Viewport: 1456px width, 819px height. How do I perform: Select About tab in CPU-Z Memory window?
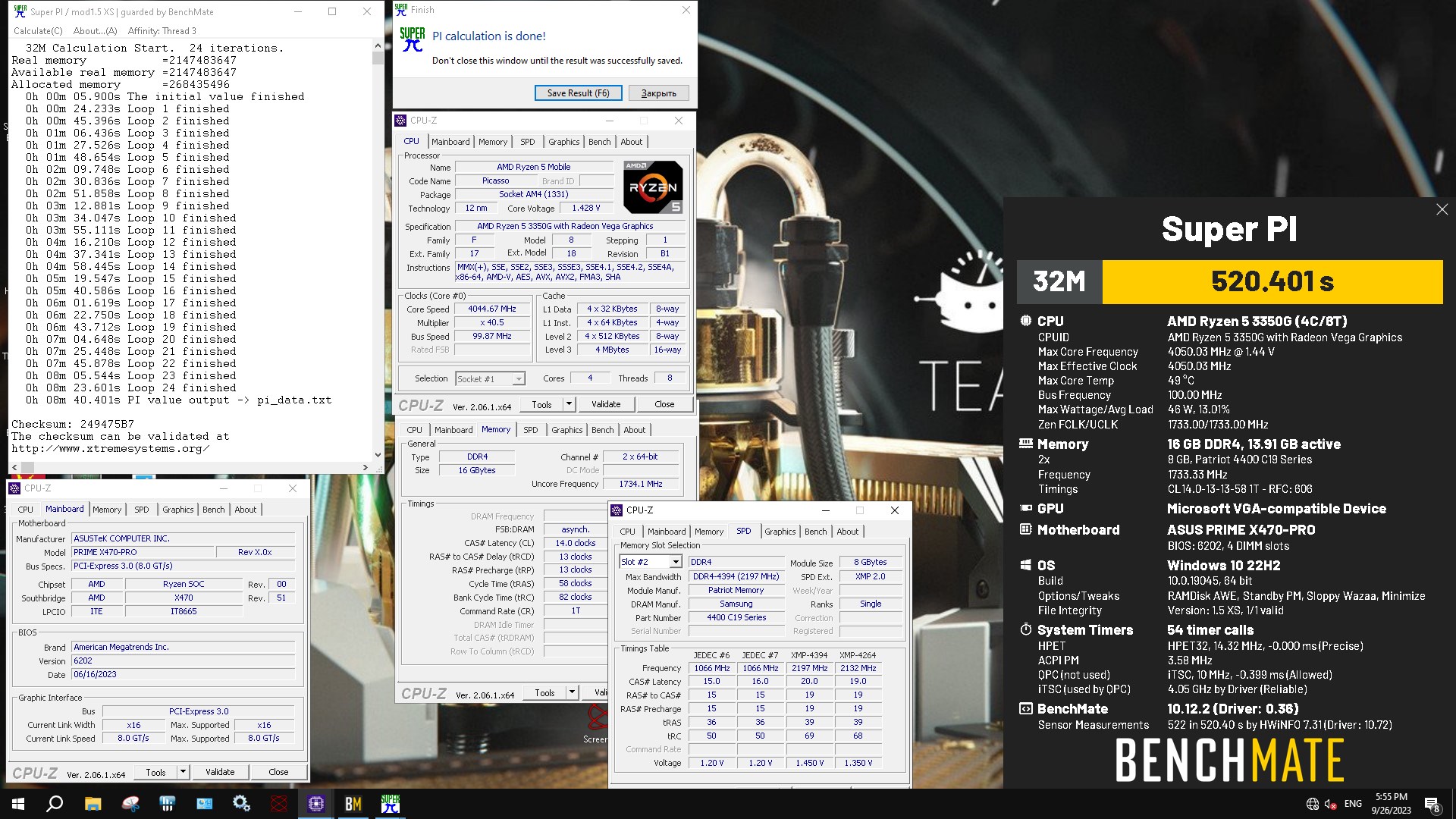coord(635,430)
